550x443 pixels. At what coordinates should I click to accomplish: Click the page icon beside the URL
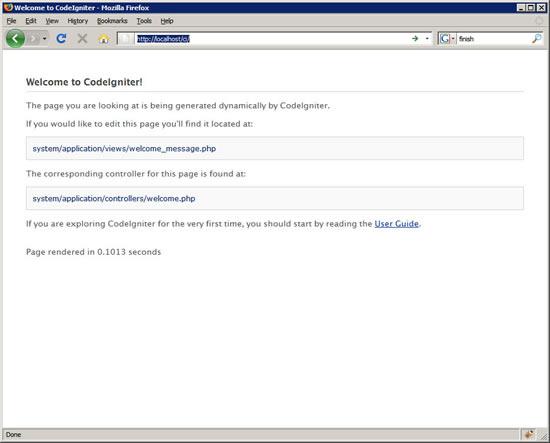coord(126,39)
